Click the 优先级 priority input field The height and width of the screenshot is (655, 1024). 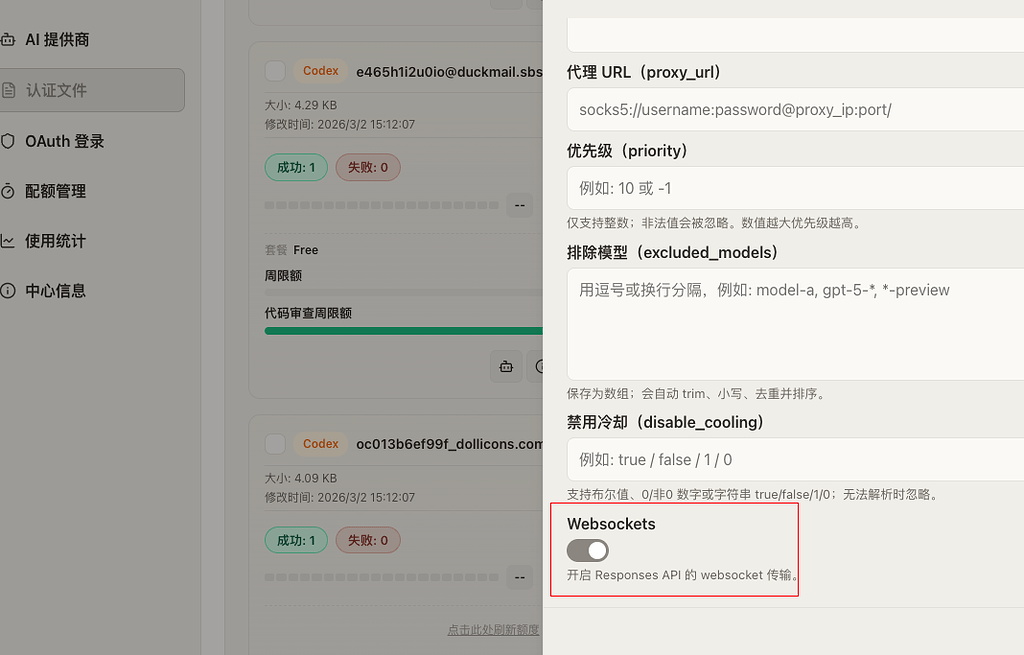tap(795, 188)
